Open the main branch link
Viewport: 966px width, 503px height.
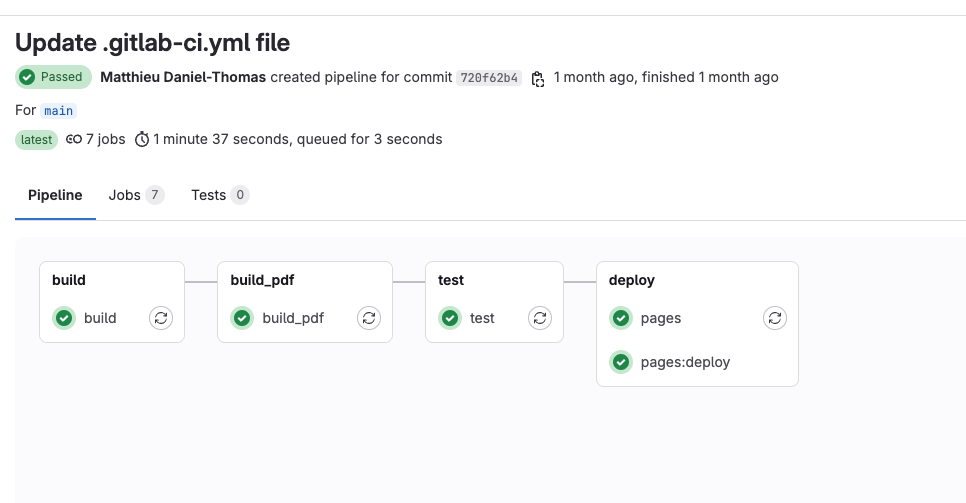tap(59, 111)
